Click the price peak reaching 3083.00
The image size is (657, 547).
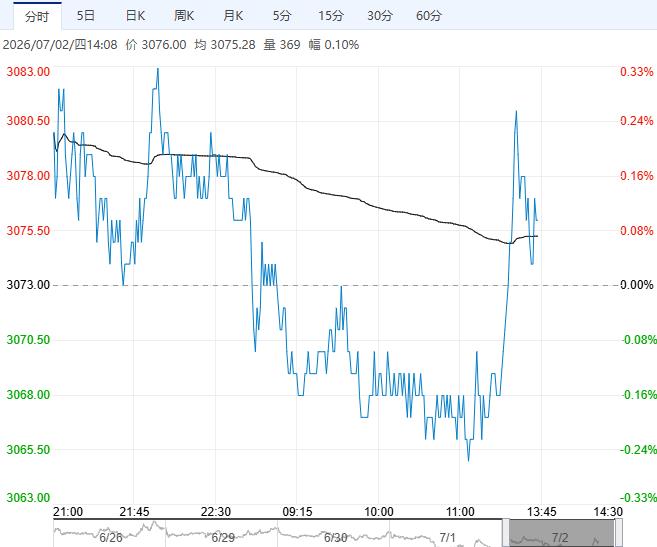click(x=158, y=69)
